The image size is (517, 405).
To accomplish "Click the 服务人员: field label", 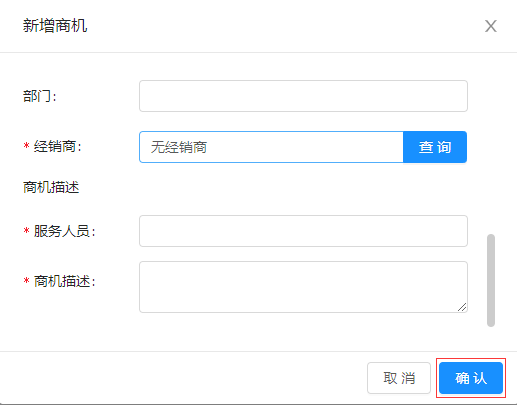I will pos(65,231).
